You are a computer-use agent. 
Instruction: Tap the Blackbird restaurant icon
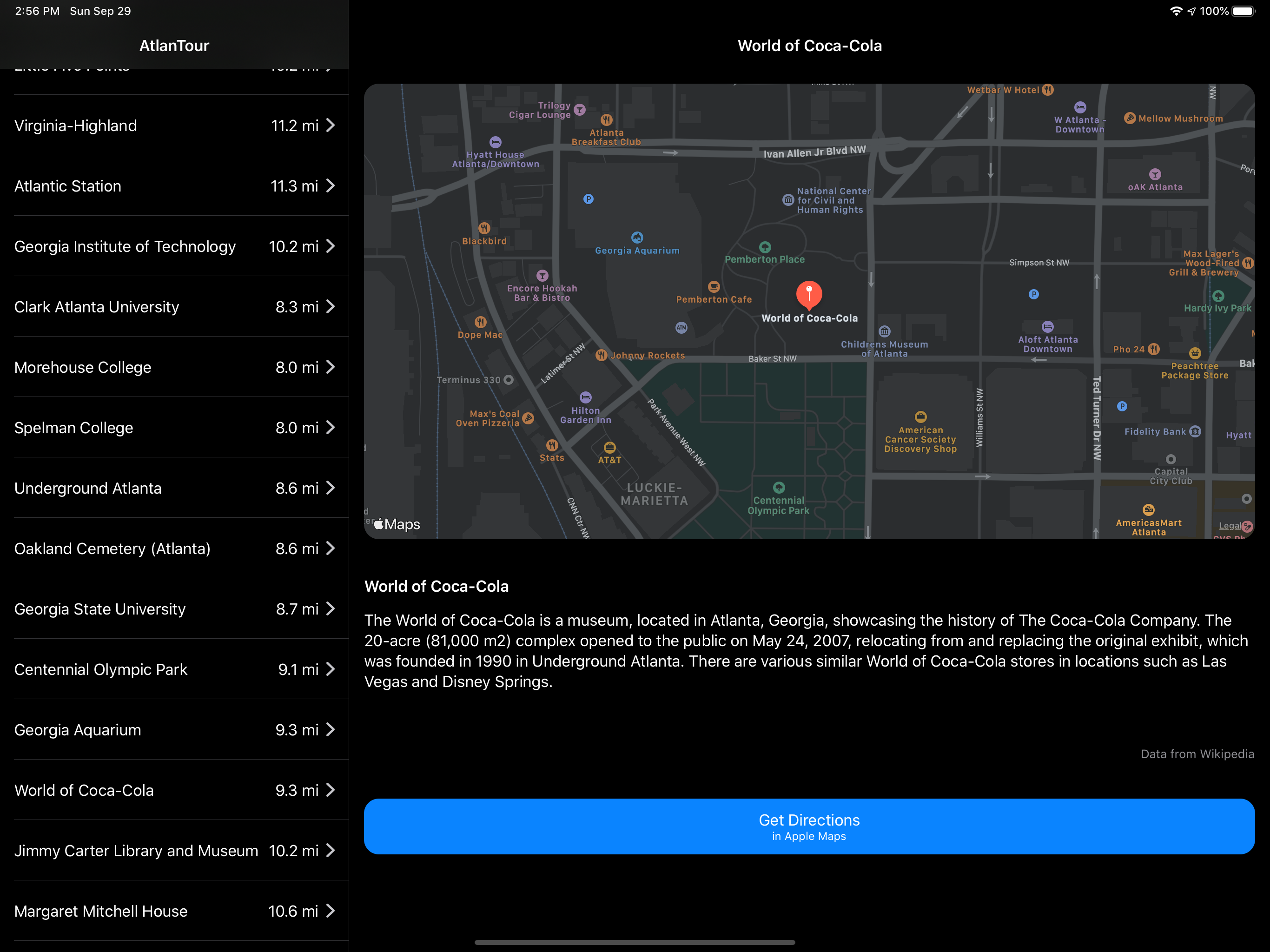coord(484,228)
